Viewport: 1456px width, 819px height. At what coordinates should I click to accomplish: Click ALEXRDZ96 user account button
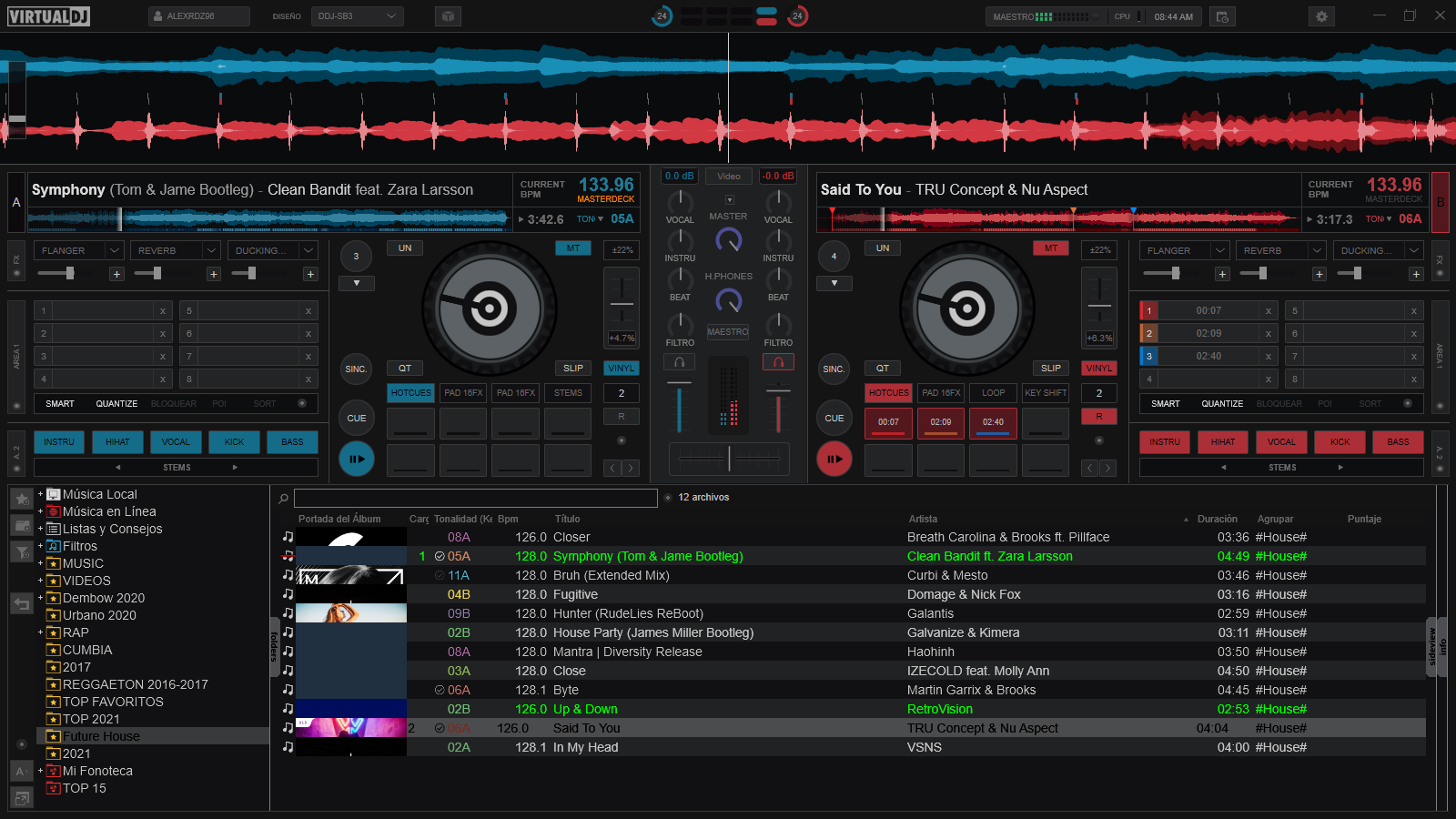[199, 16]
